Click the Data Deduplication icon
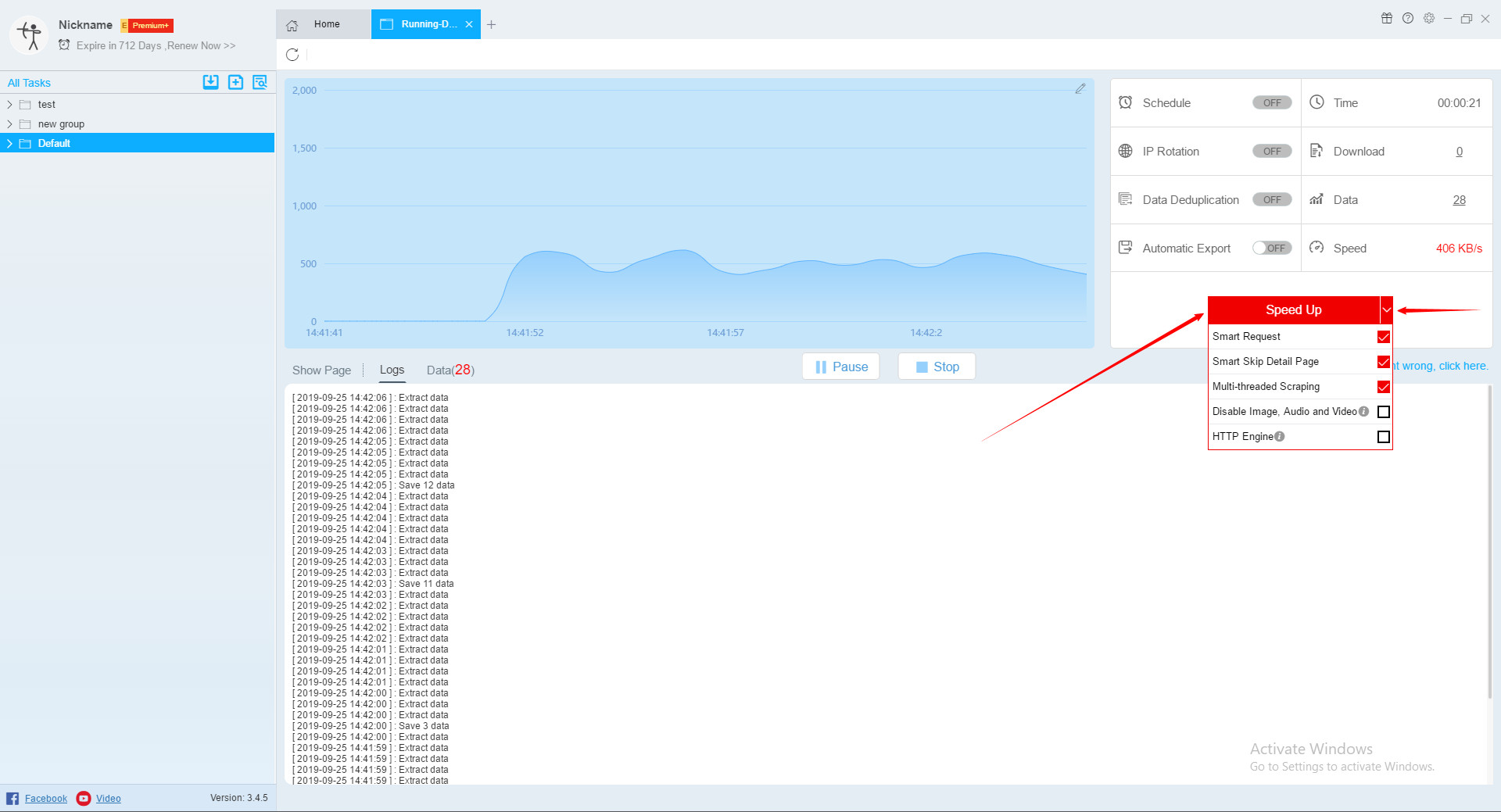1501x812 pixels. pyautogui.click(x=1126, y=199)
